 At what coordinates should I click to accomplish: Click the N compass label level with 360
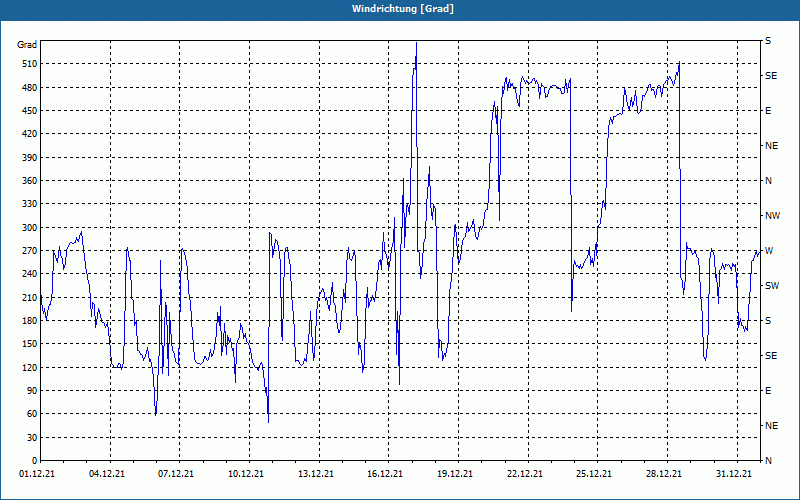769,181
